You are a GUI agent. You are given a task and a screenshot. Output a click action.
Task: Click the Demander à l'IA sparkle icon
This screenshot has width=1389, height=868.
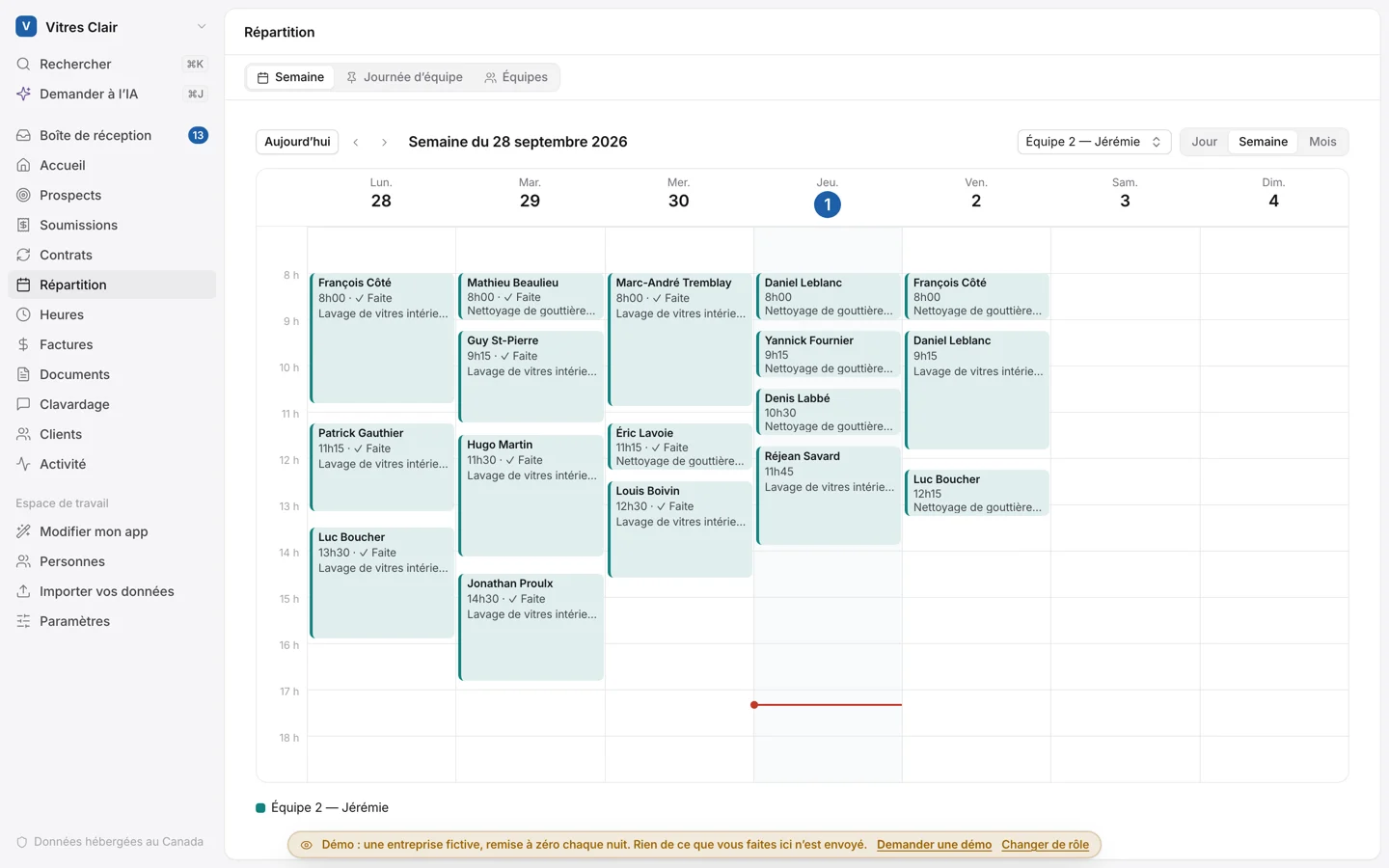(x=23, y=94)
